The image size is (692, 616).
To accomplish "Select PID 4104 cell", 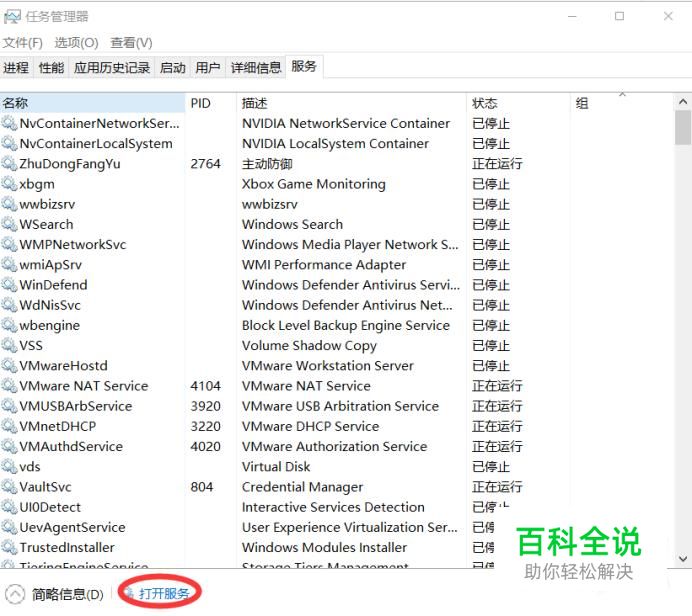I will tap(205, 386).
